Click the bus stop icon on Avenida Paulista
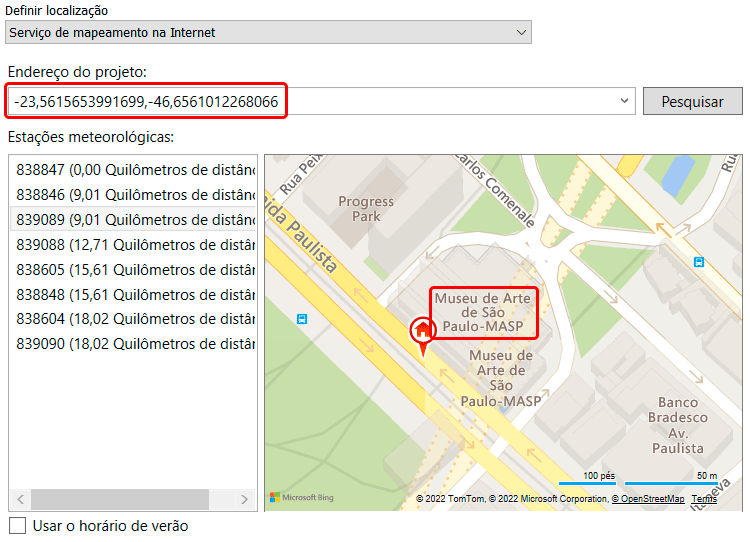 [302, 319]
